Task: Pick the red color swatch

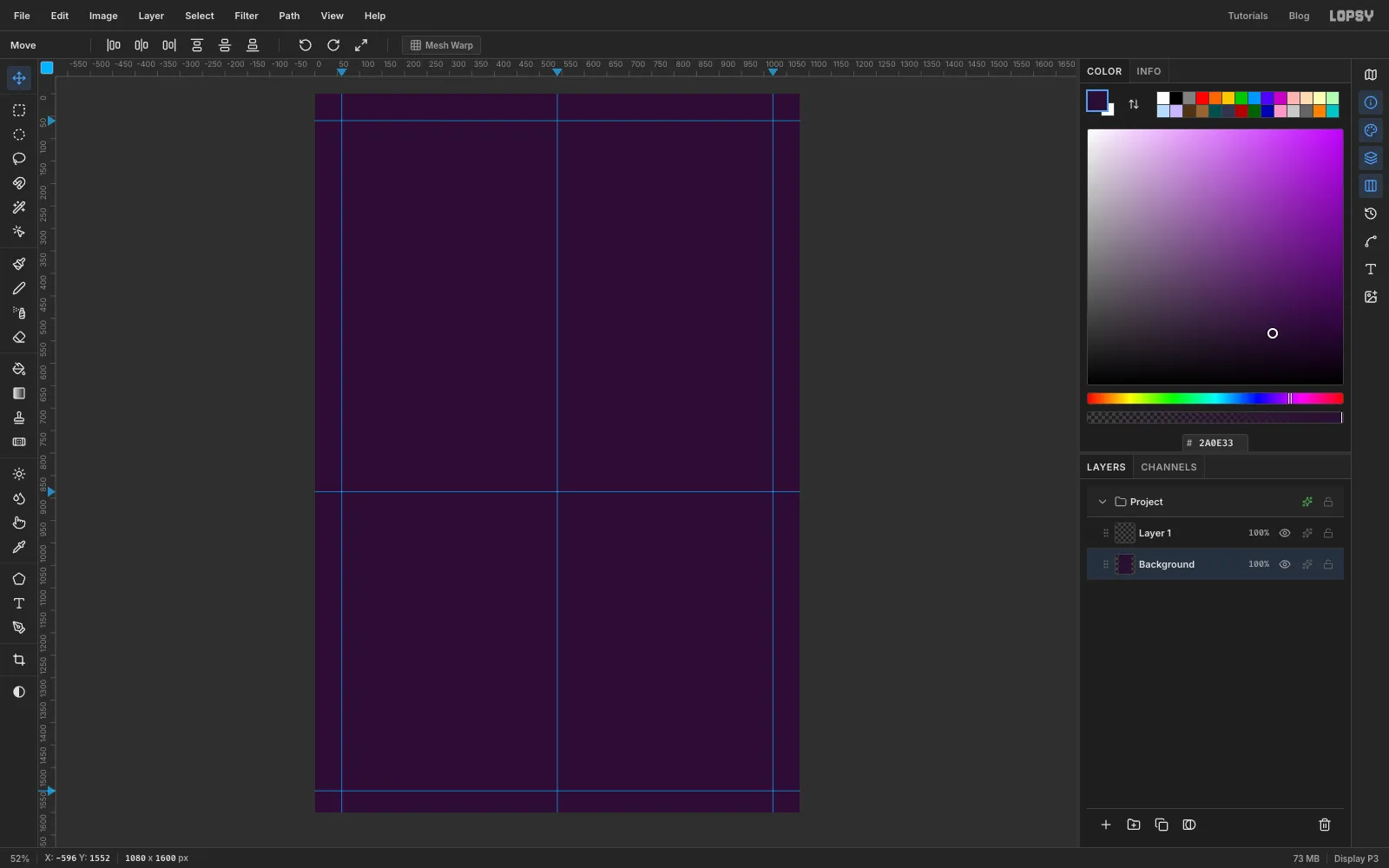Action: 1202,98
